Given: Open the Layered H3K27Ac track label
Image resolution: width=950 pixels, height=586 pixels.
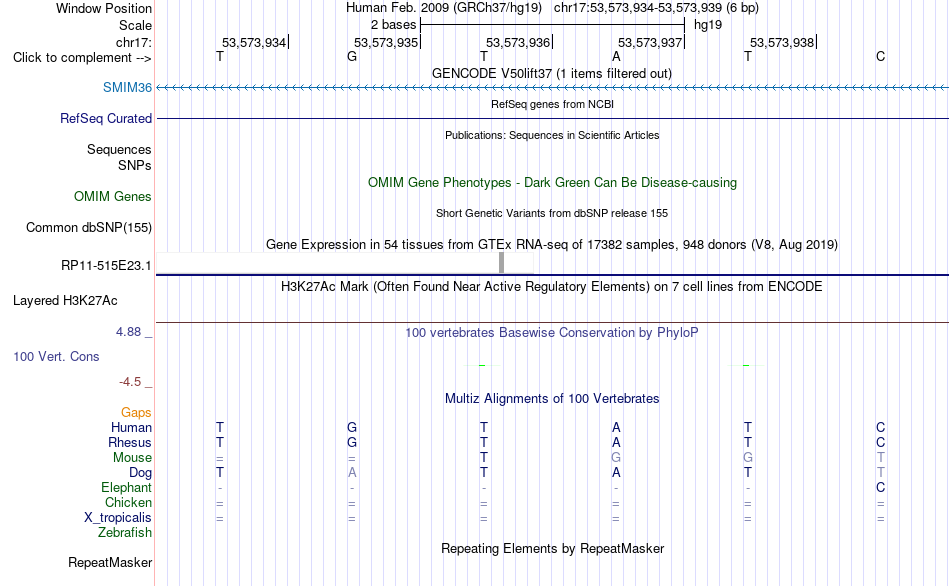Looking at the screenshot, I should [65, 301].
